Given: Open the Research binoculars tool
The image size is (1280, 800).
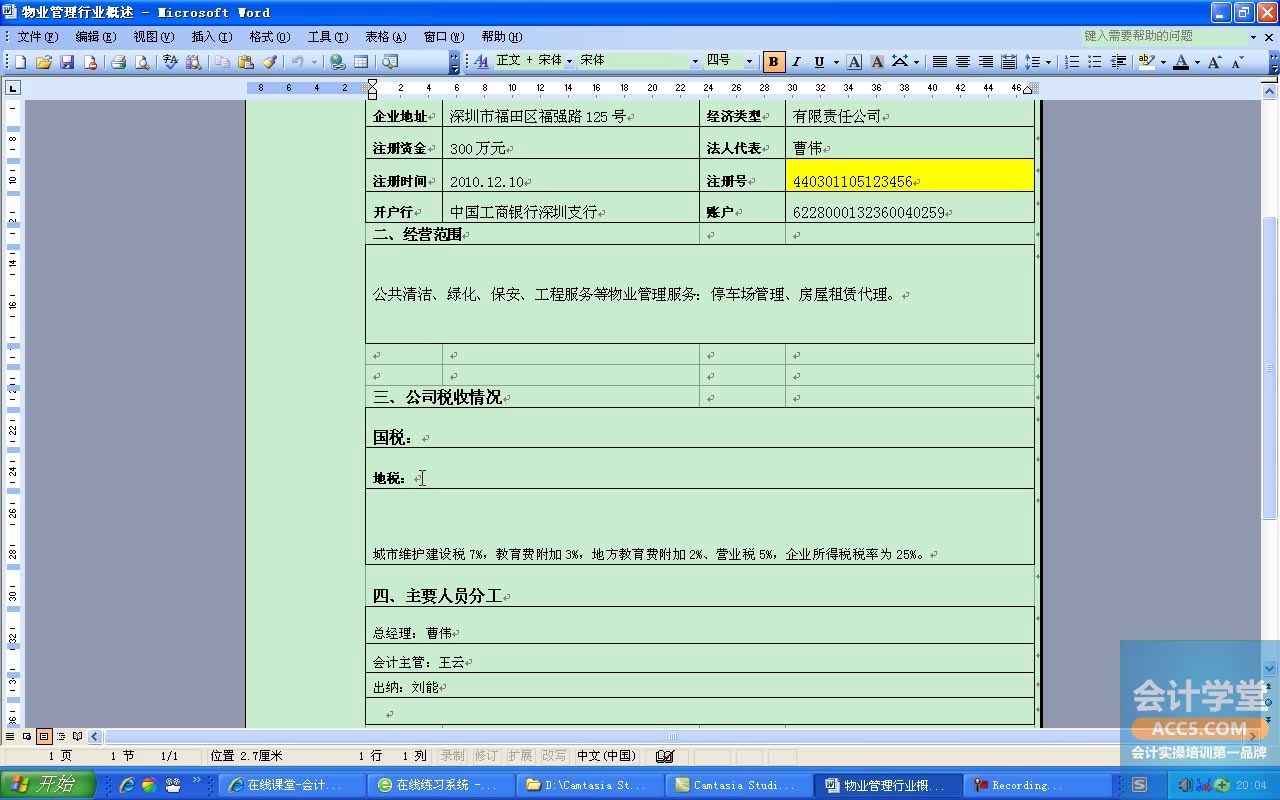Looking at the screenshot, I should tap(193, 62).
